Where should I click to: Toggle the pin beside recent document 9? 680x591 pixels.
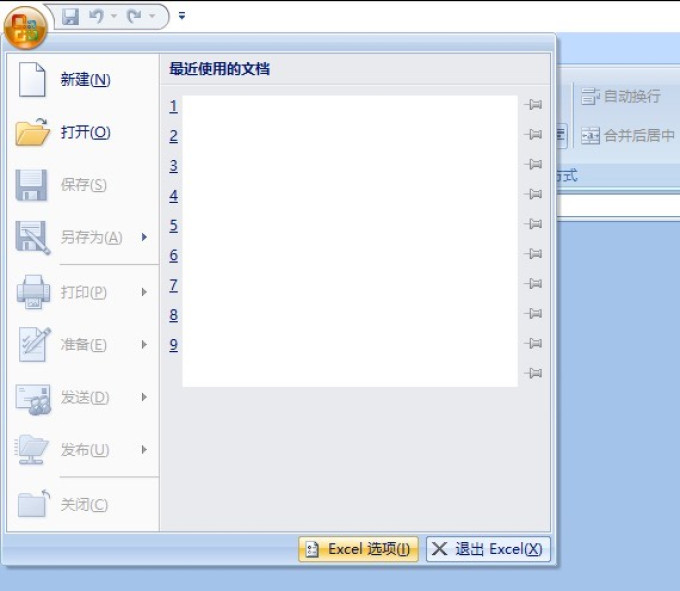(x=533, y=343)
